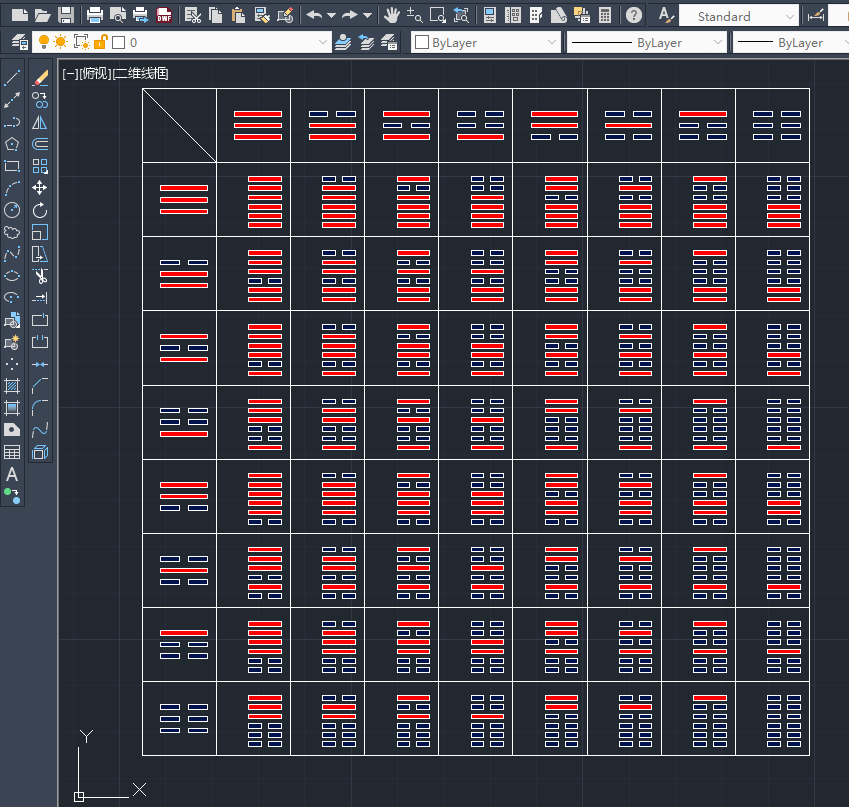The image size is (849, 807).
Task: Select the Hatch tool
Action: [x=12, y=386]
